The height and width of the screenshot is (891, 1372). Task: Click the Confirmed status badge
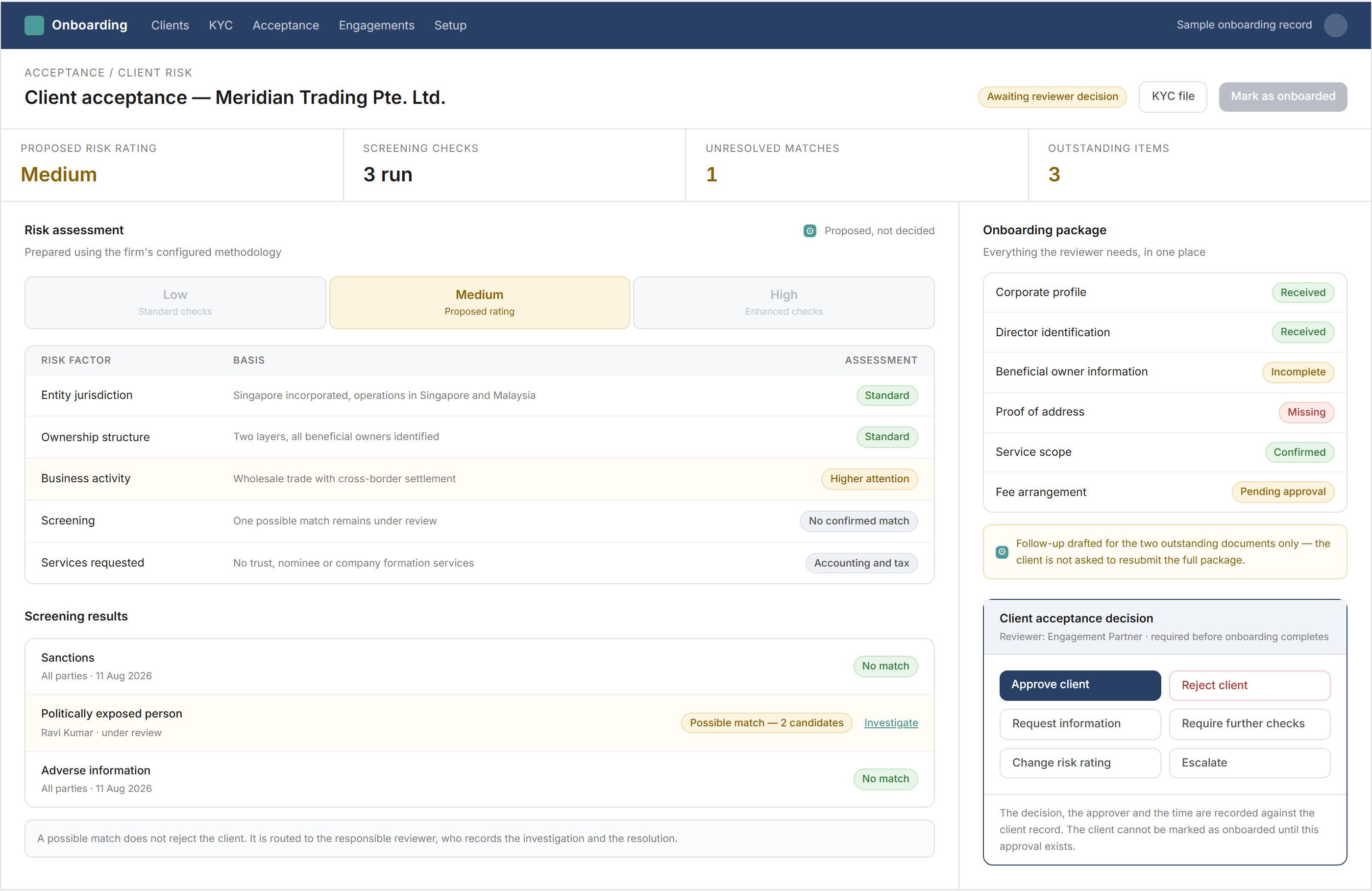pos(1299,452)
